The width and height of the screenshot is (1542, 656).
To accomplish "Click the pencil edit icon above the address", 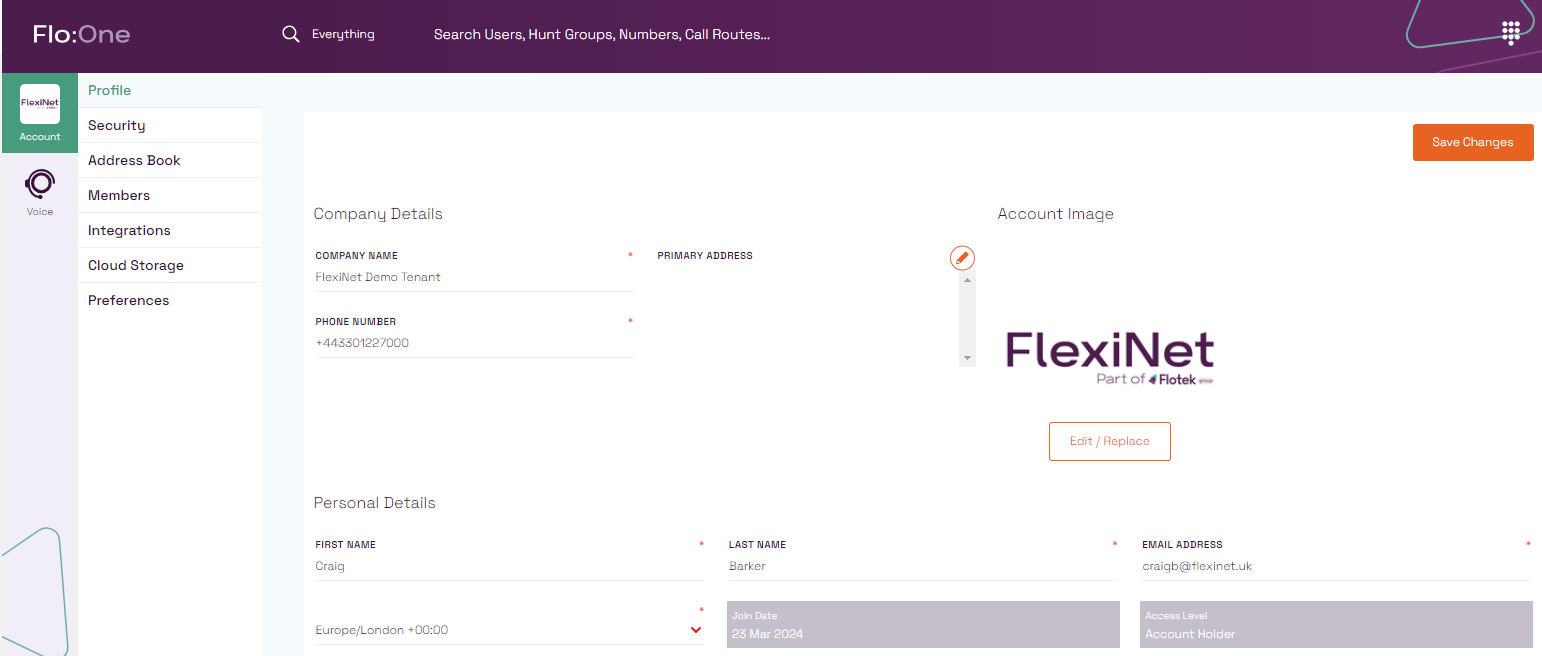I will point(962,257).
